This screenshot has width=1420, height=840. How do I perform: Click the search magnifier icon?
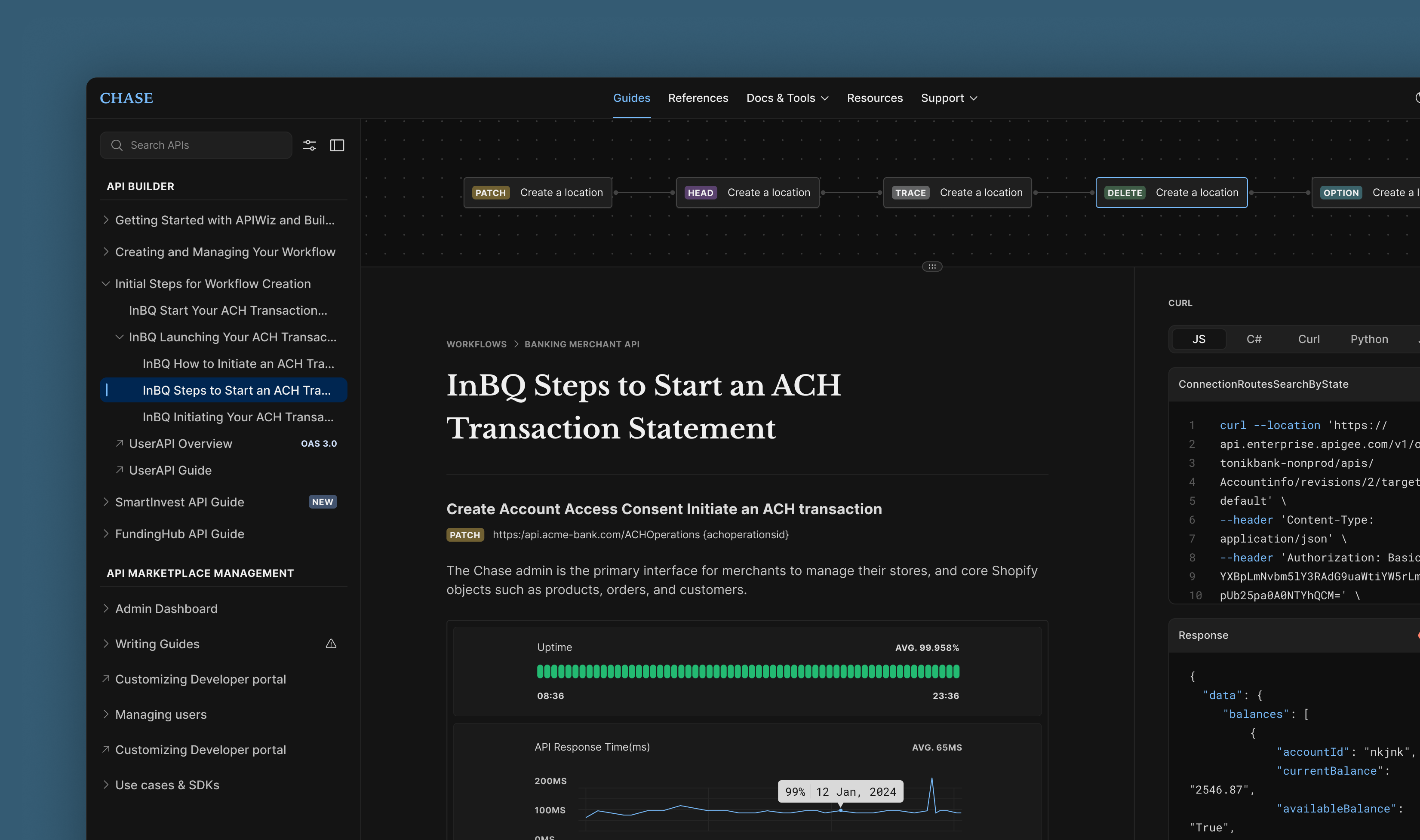pyautogui.click(x=117, y=145)
